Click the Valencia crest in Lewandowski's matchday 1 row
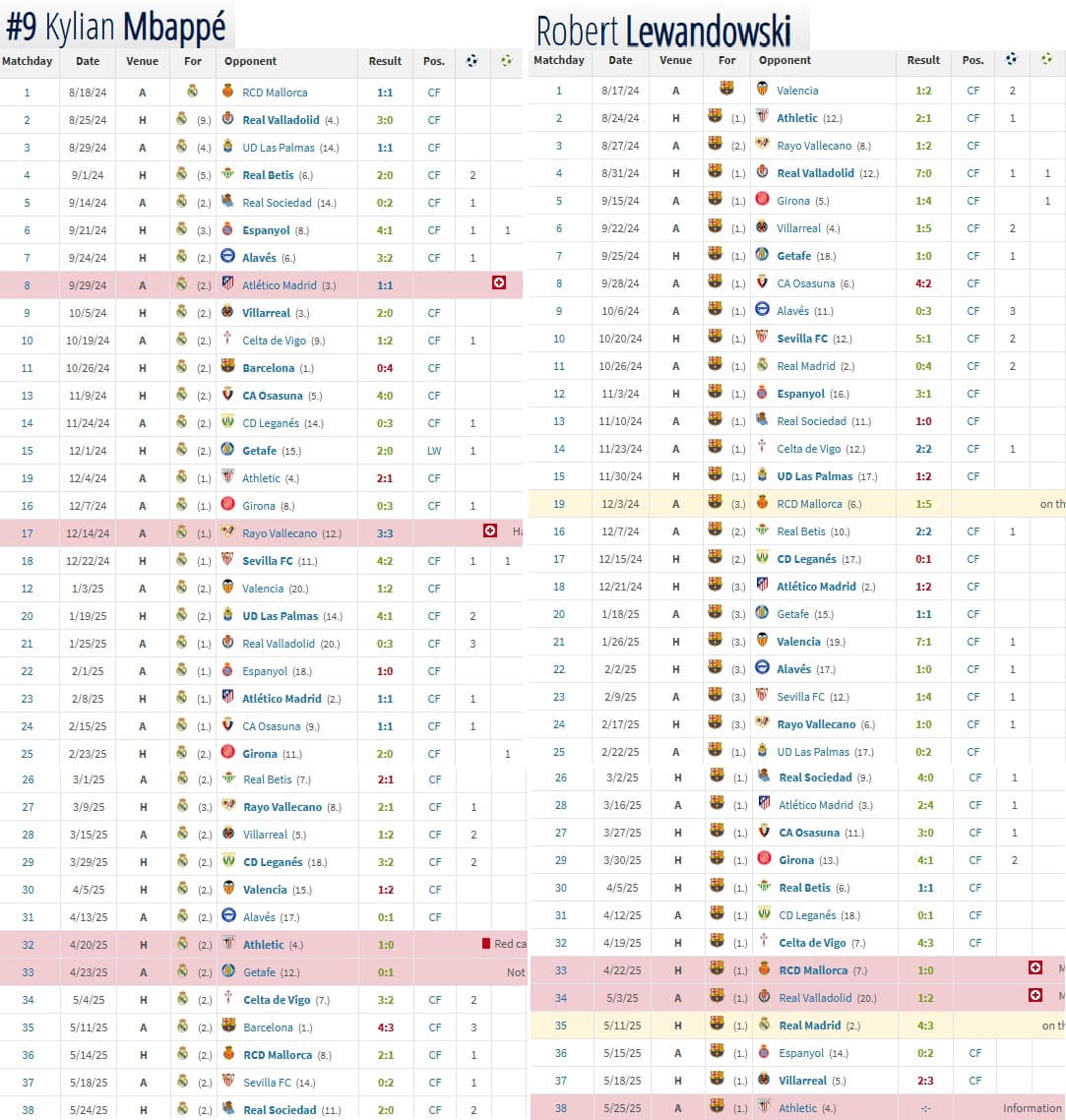 click(762, 90)
